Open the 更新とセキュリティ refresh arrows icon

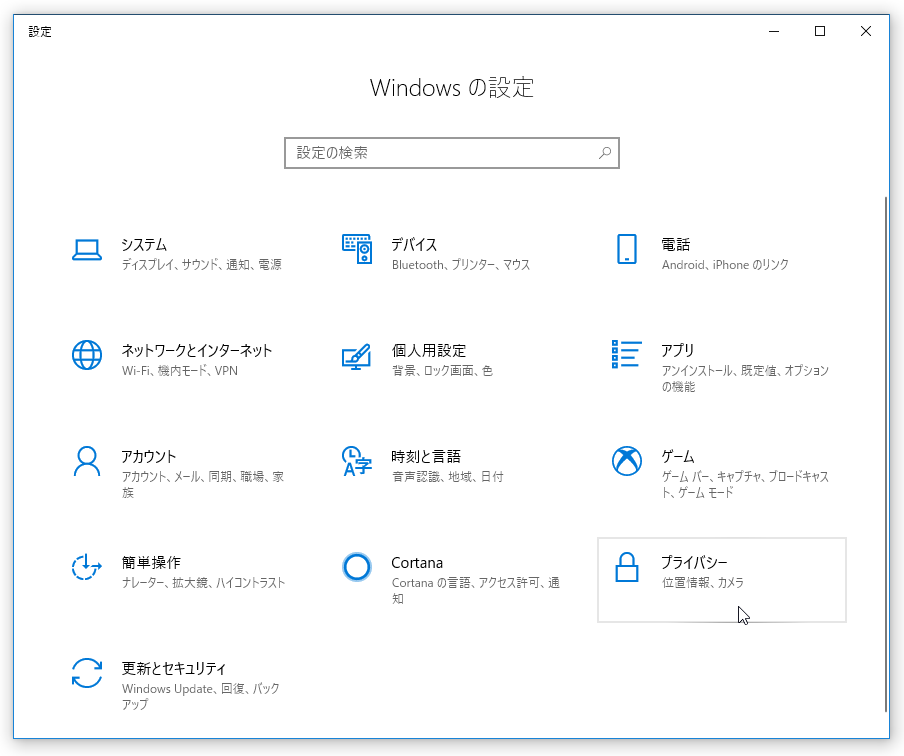coord(87,673)
